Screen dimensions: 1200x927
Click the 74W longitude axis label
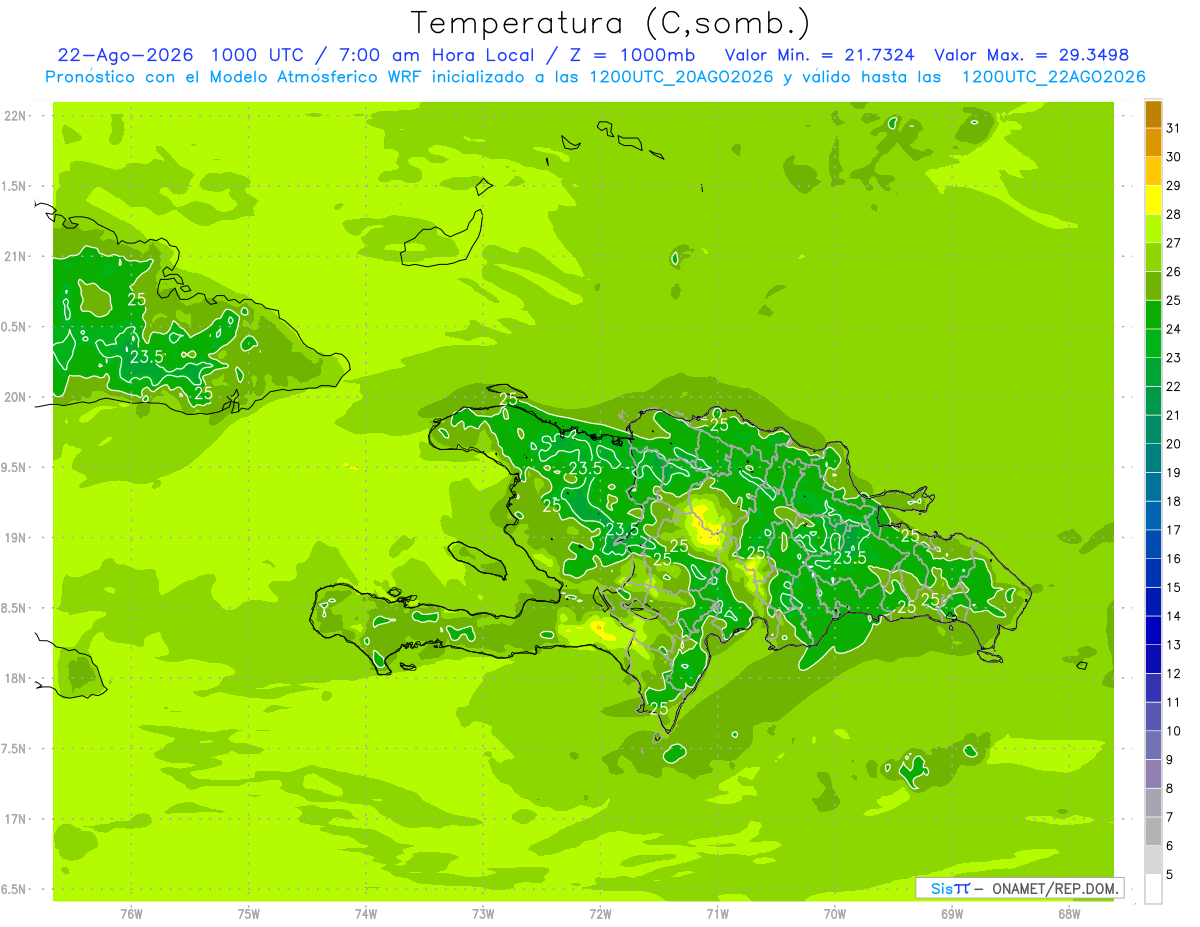pos(366,914)
